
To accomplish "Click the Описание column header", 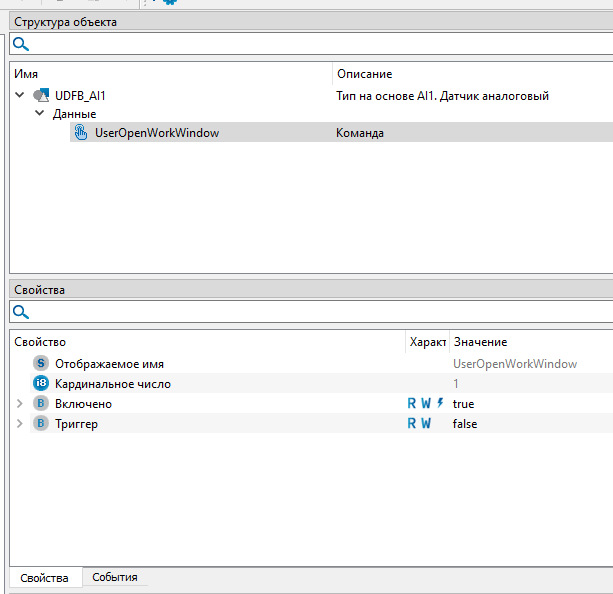I will 365,74.
